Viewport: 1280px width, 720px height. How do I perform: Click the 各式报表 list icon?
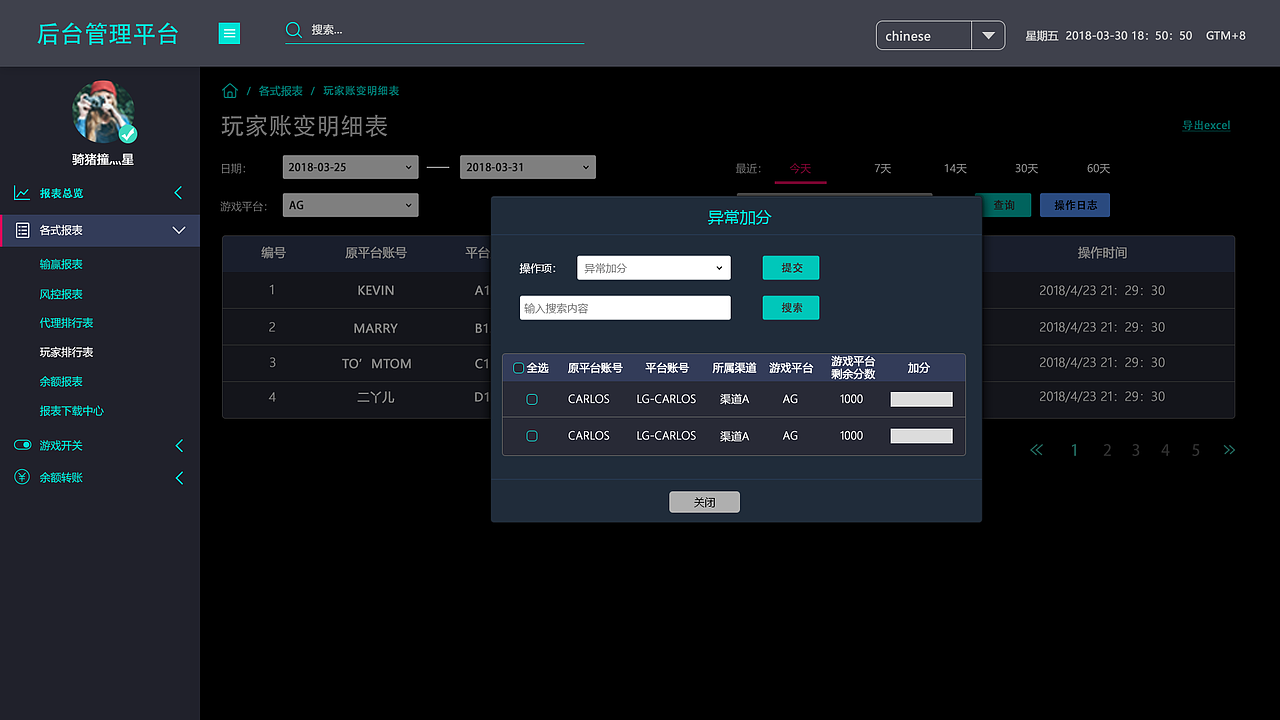[21, 230]
